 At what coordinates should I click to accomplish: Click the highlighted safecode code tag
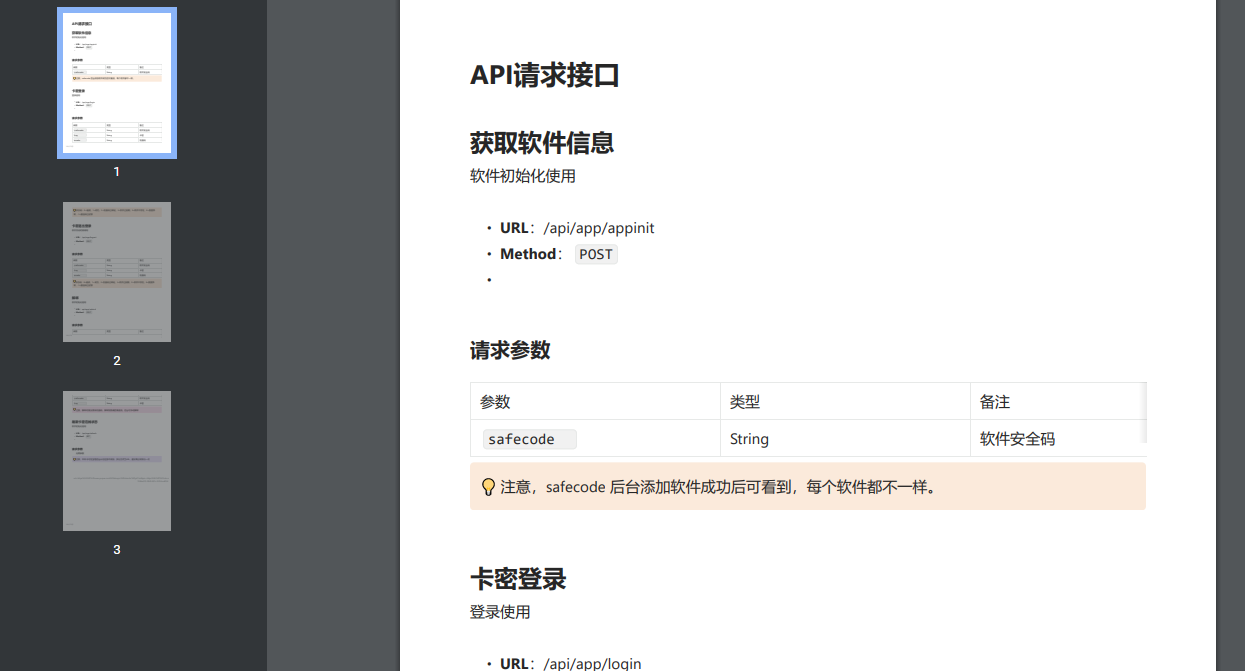coord(527,438)
